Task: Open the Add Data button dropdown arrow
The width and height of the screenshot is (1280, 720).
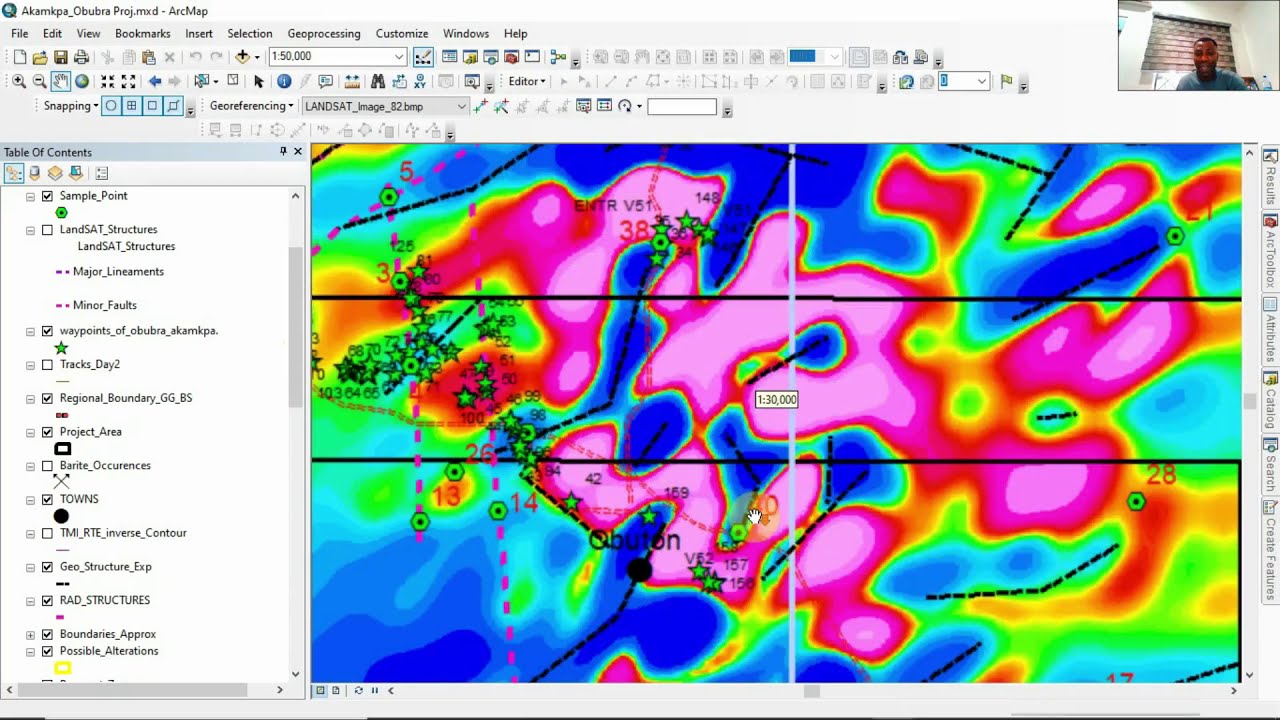Action: [256, 57]
